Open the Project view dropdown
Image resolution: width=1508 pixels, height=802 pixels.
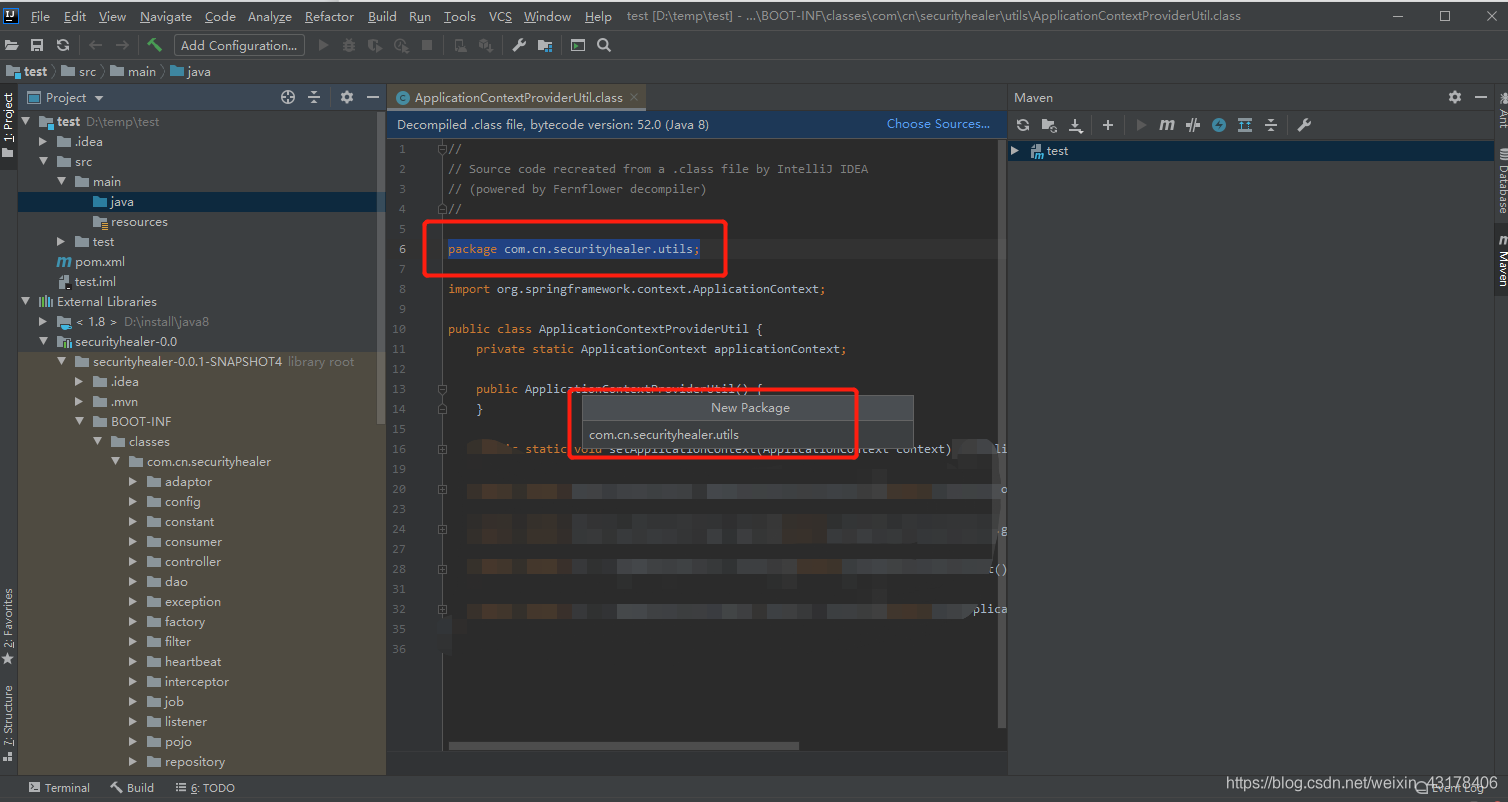tap(66, 97)
